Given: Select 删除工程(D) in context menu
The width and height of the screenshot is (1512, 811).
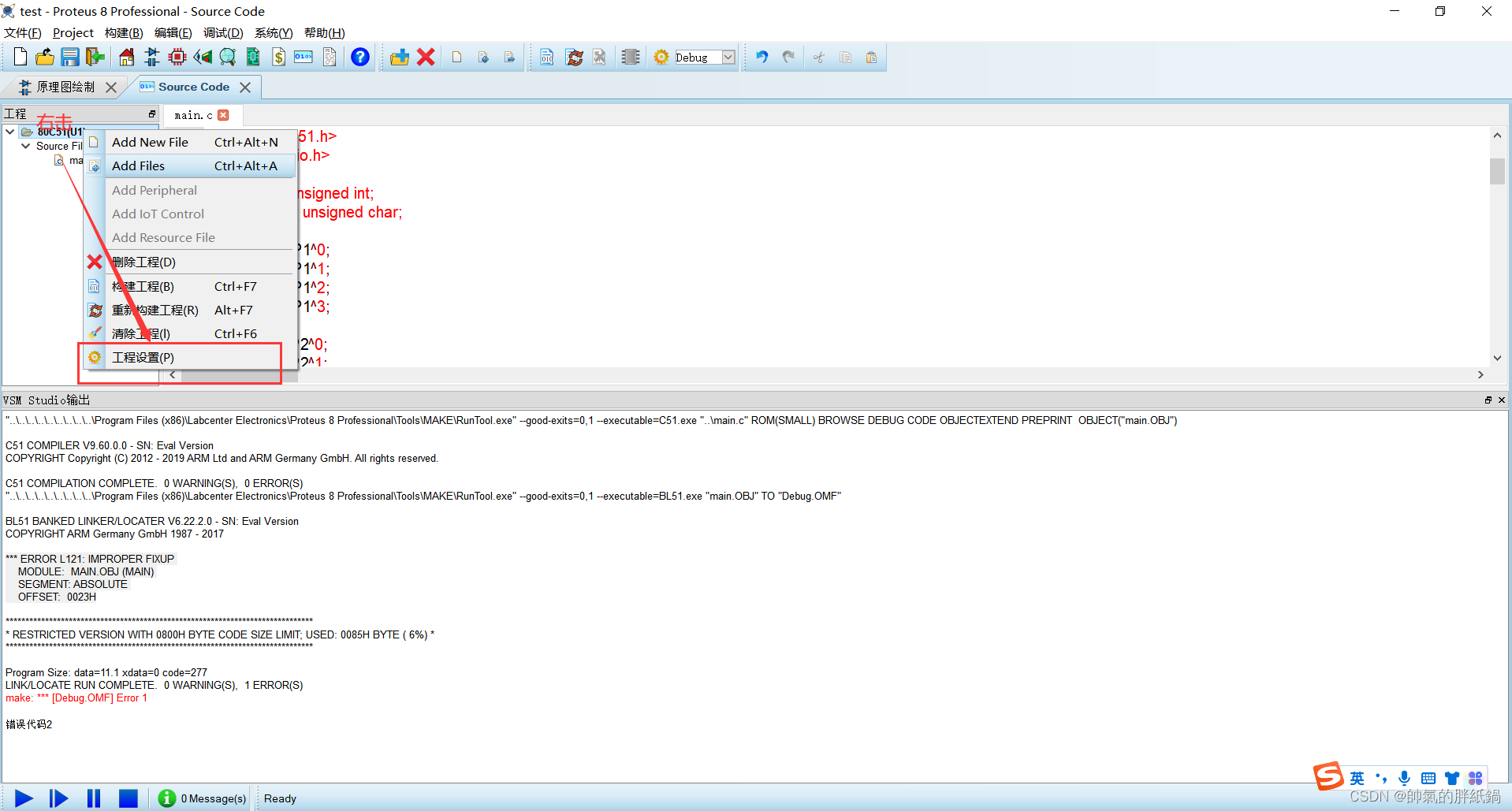Looking at the screenshot, I should pyautogui.click(x=191, y=262).
